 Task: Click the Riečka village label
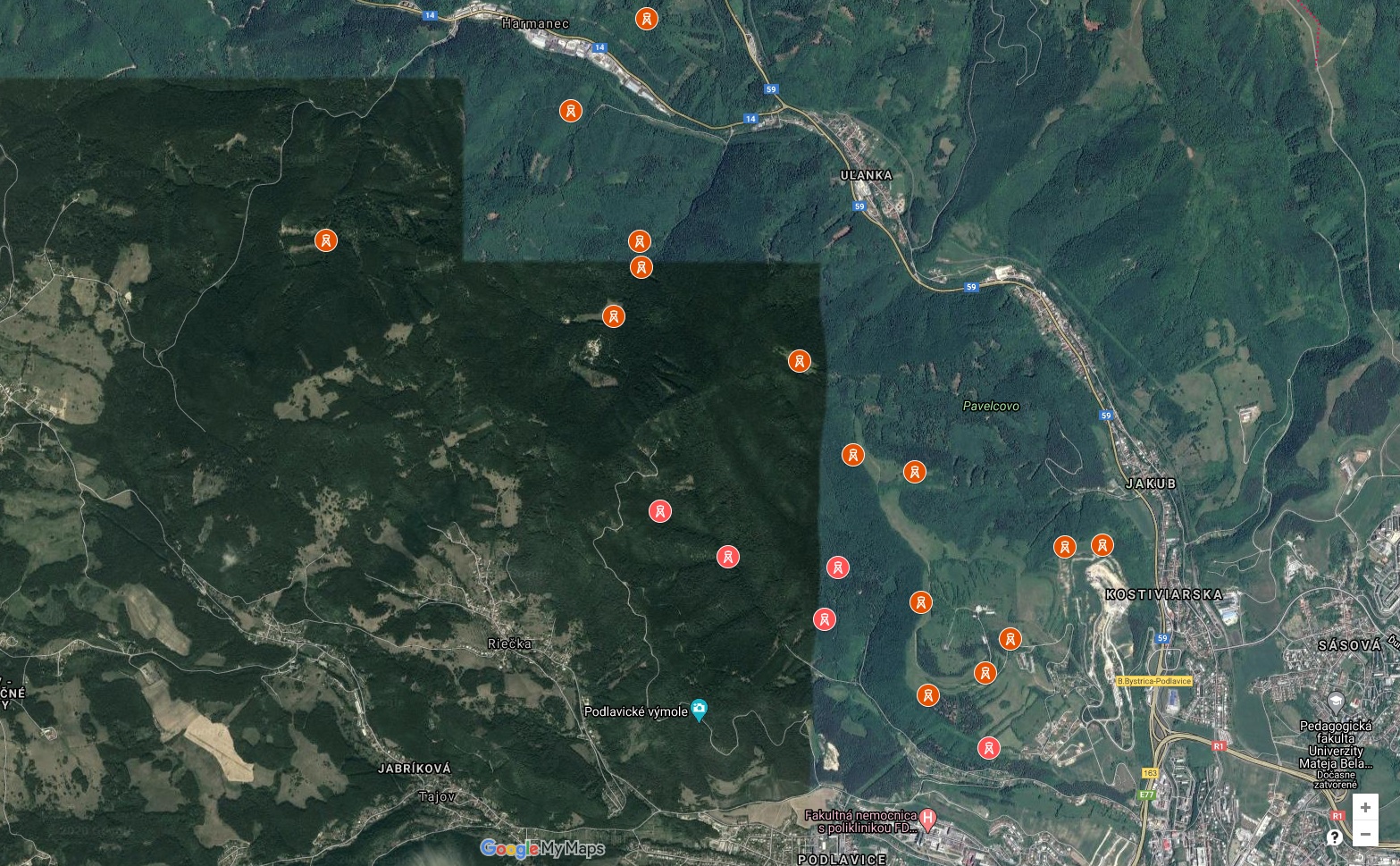[x=510, y=643]
